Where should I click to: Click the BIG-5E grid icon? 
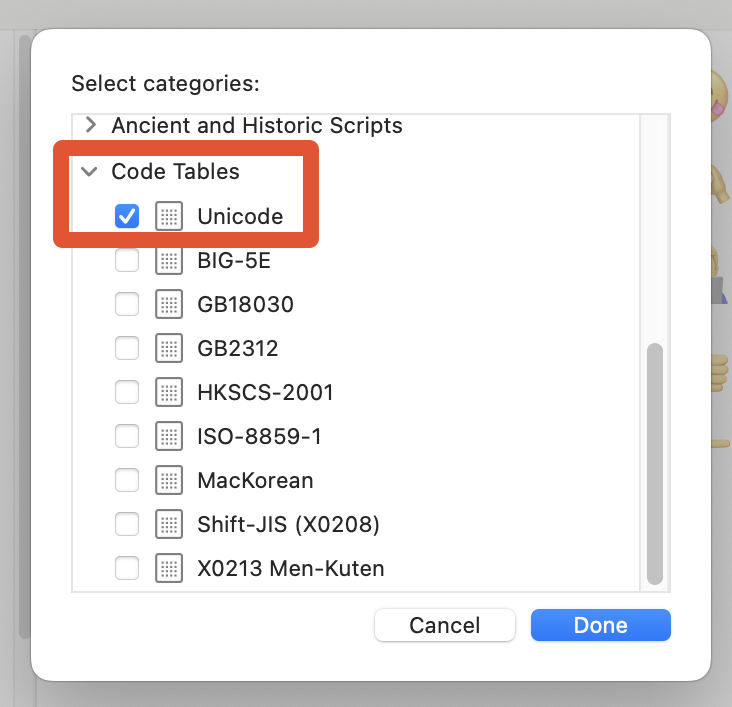click(x=169, y=260)
